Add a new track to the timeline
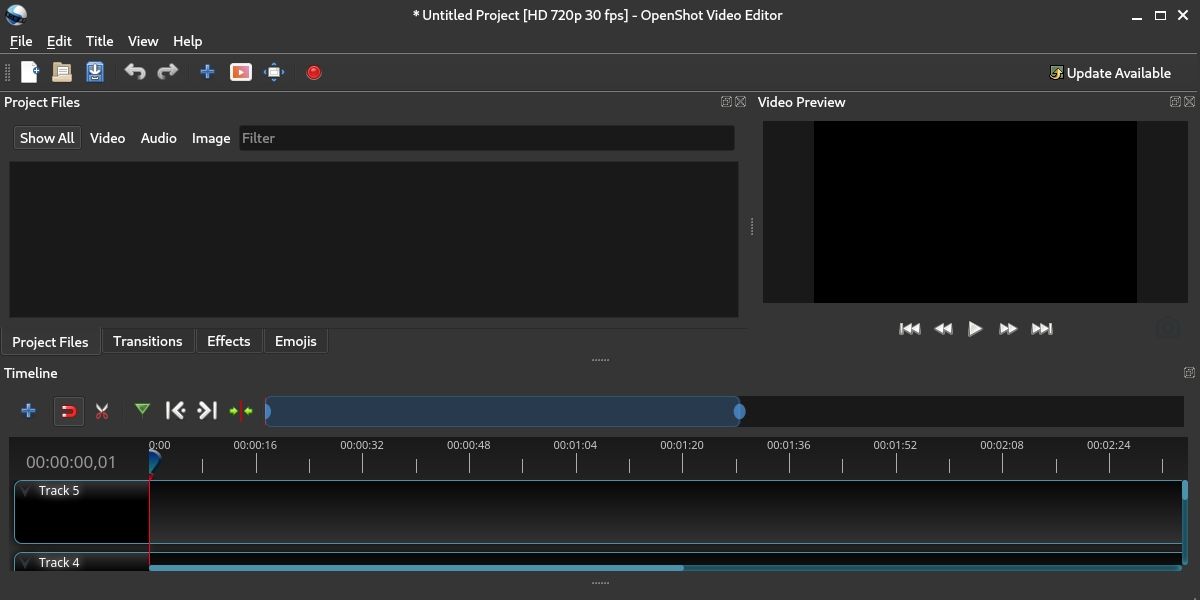The width and height of the screenshot is (1200, 600). [x=28, y=410]
